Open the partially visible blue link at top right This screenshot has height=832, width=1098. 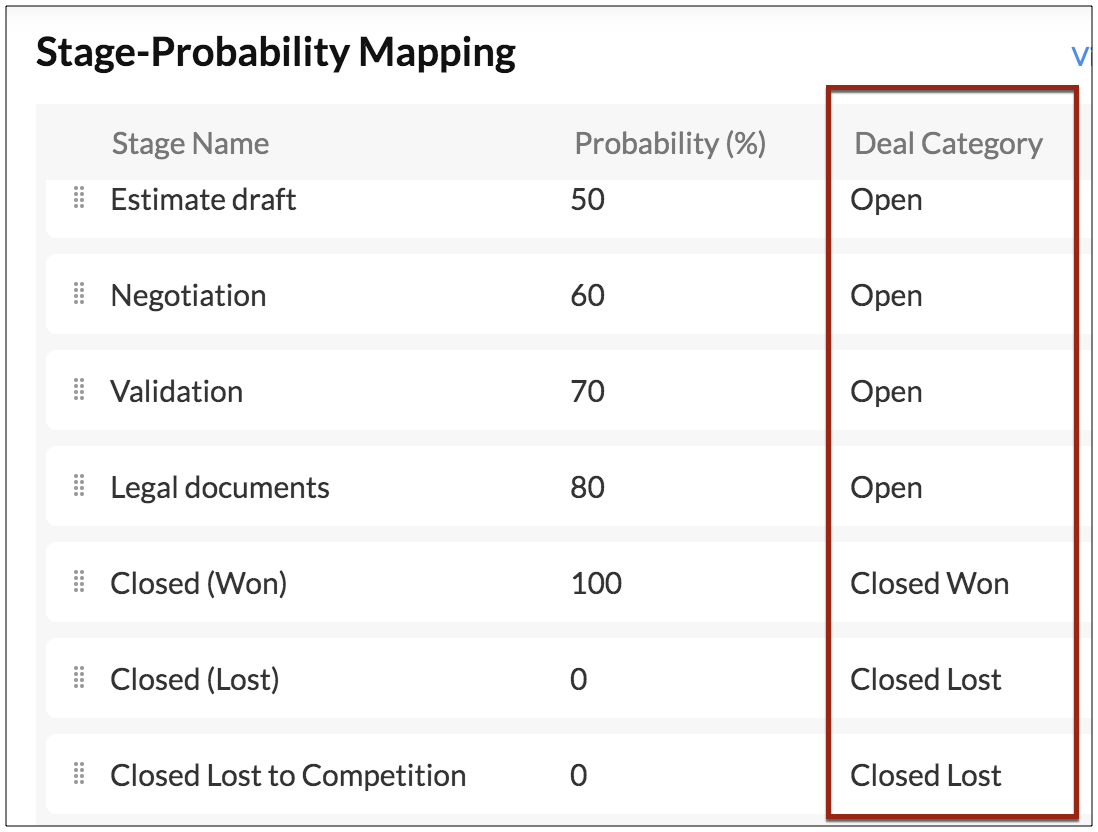click(x=1082, y=56)
